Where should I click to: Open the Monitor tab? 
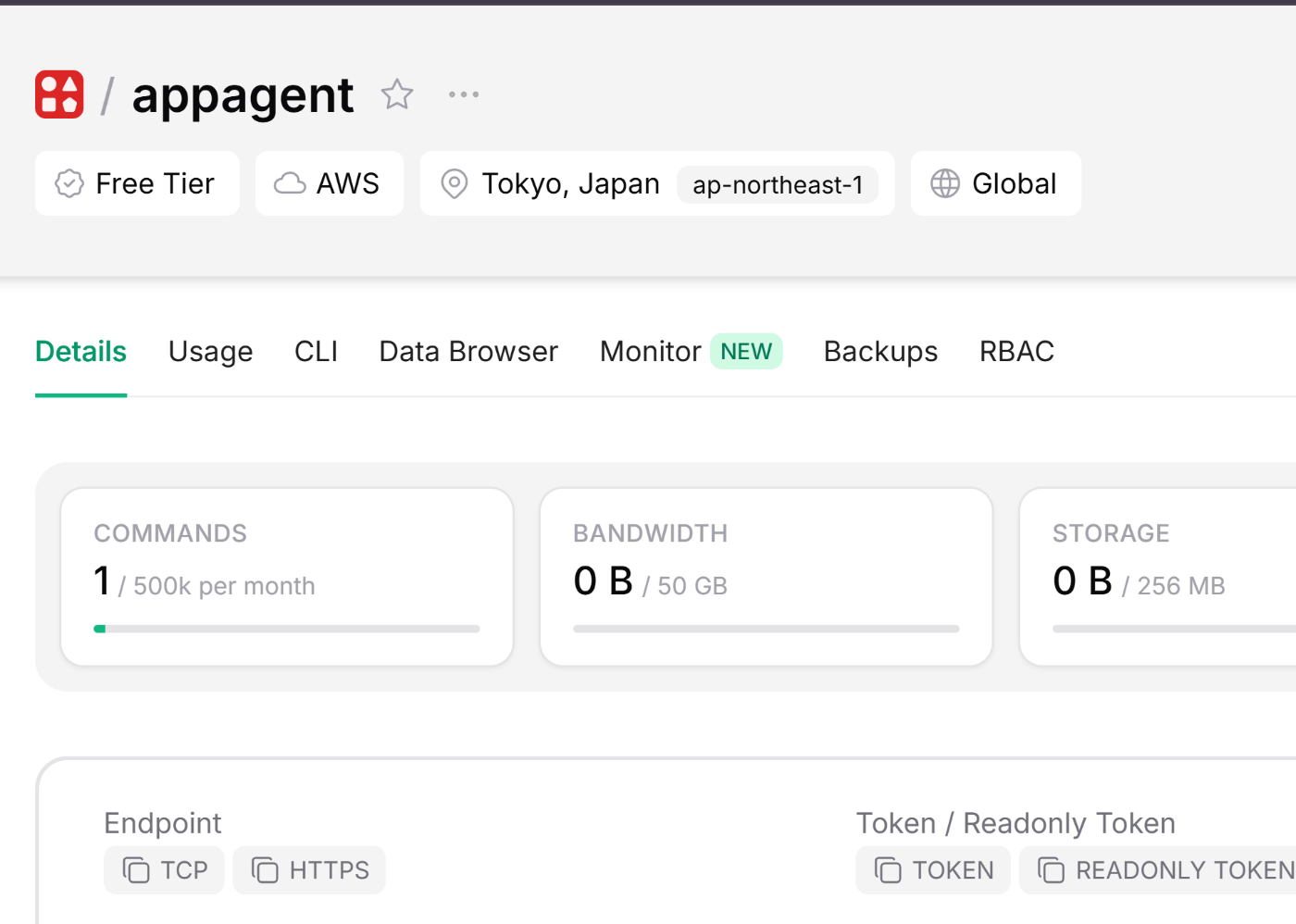(x=651, y=352)
